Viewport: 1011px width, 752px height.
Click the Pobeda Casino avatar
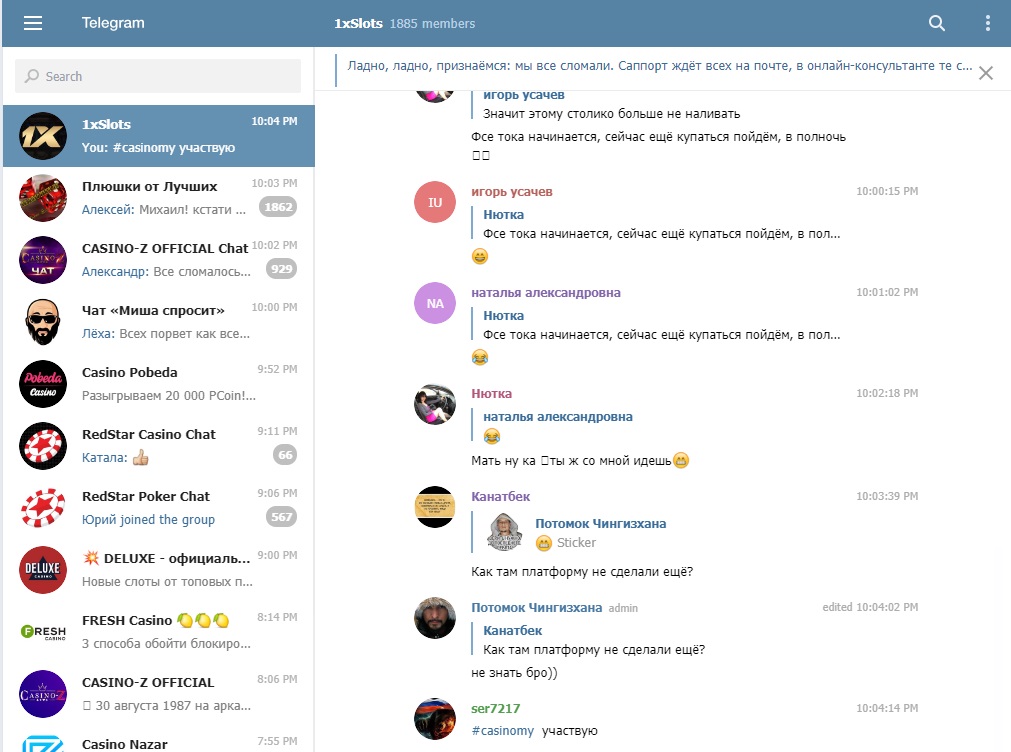click(43, 384)
